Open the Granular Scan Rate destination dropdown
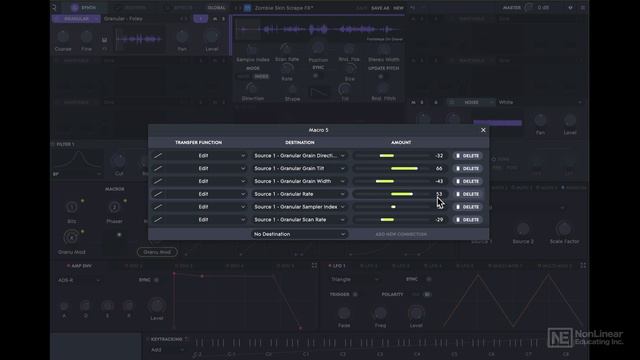Screen dimensions: 640x360 click(299, 220)
